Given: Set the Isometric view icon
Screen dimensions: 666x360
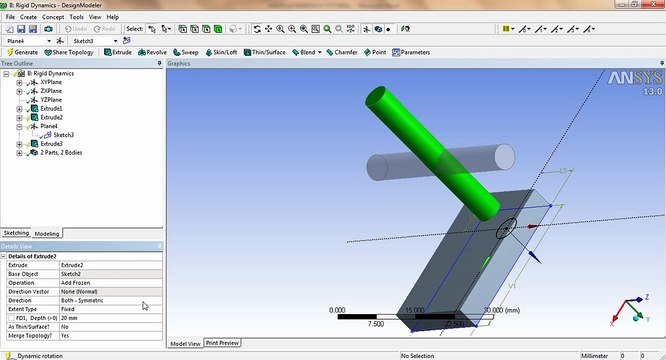Looking at the screenshot, I should click(x=351, y=29).
